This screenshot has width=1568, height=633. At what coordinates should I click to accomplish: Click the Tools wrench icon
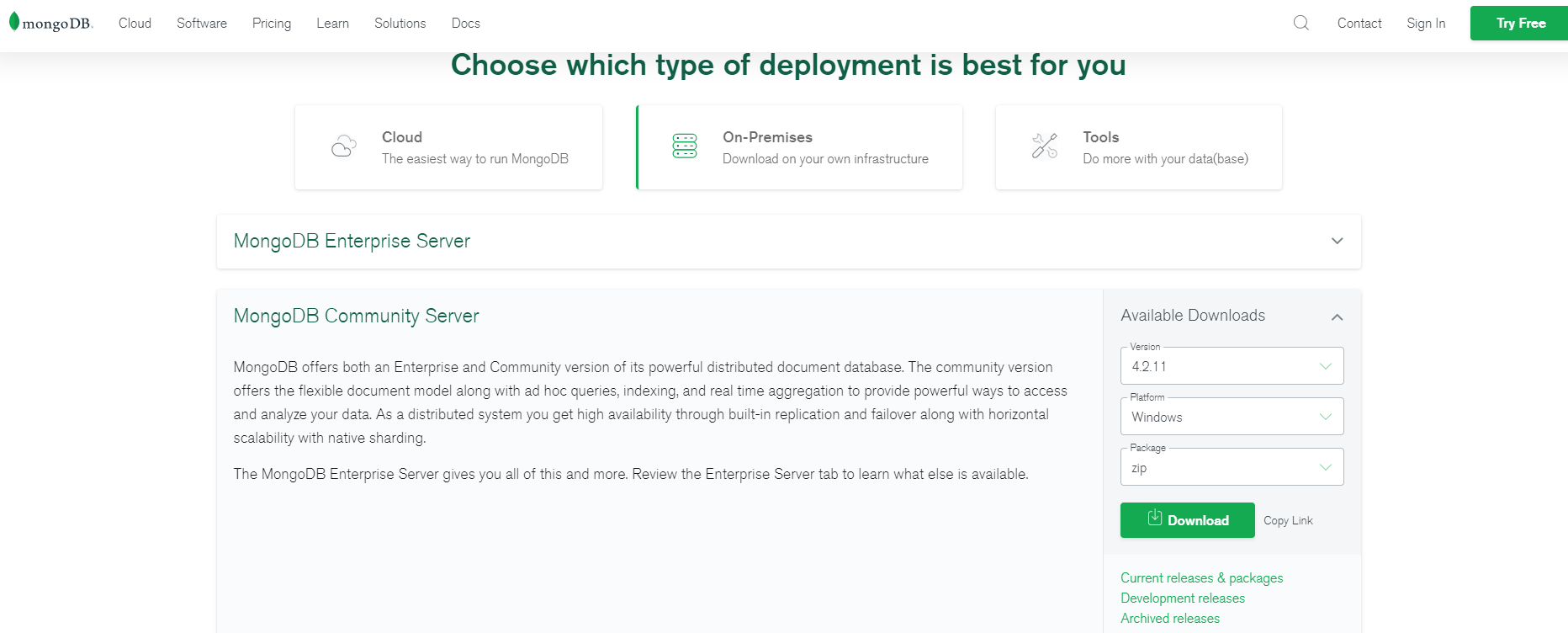pos(1045,146)
